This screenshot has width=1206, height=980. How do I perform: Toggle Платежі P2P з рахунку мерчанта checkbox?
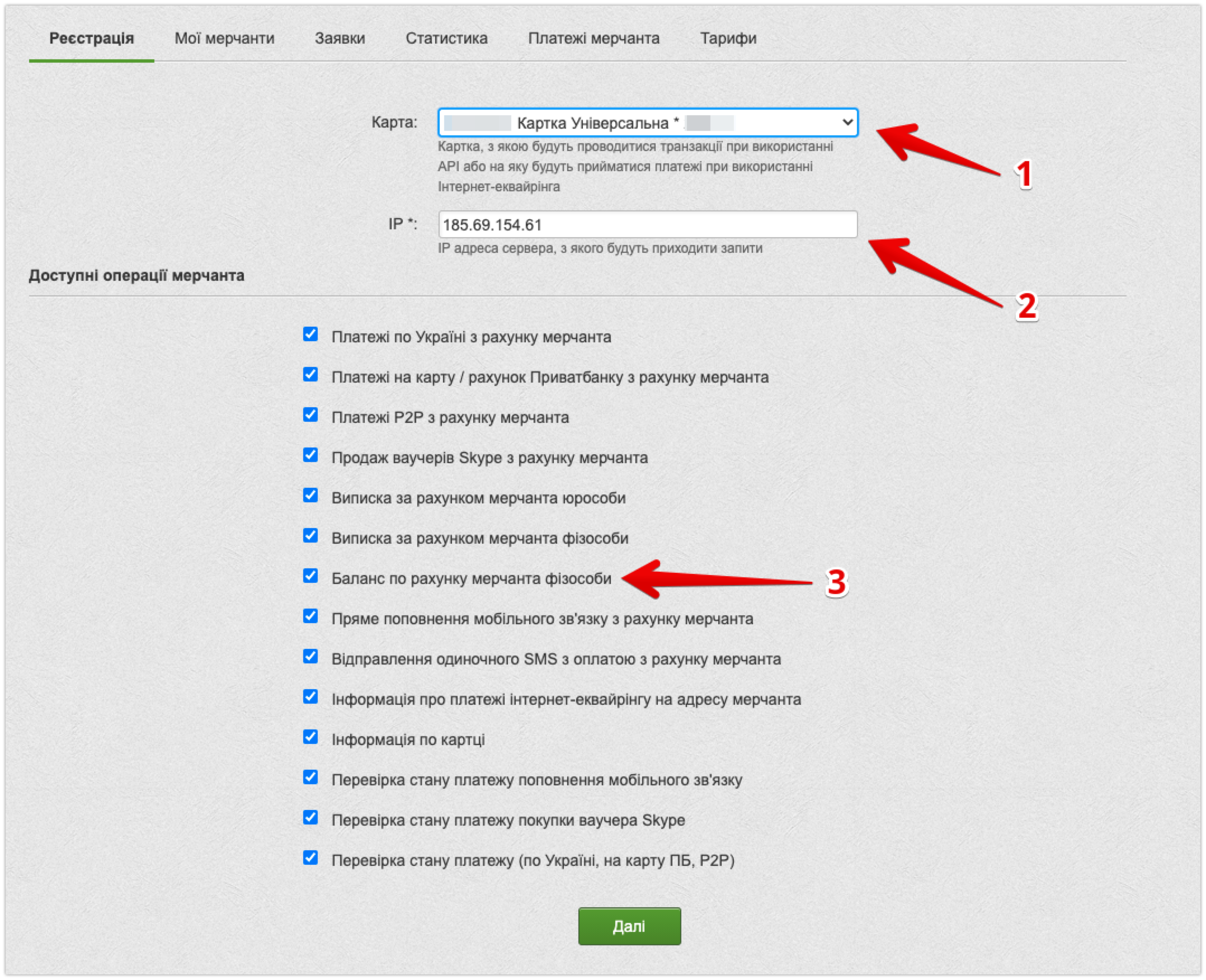[310, 415]
